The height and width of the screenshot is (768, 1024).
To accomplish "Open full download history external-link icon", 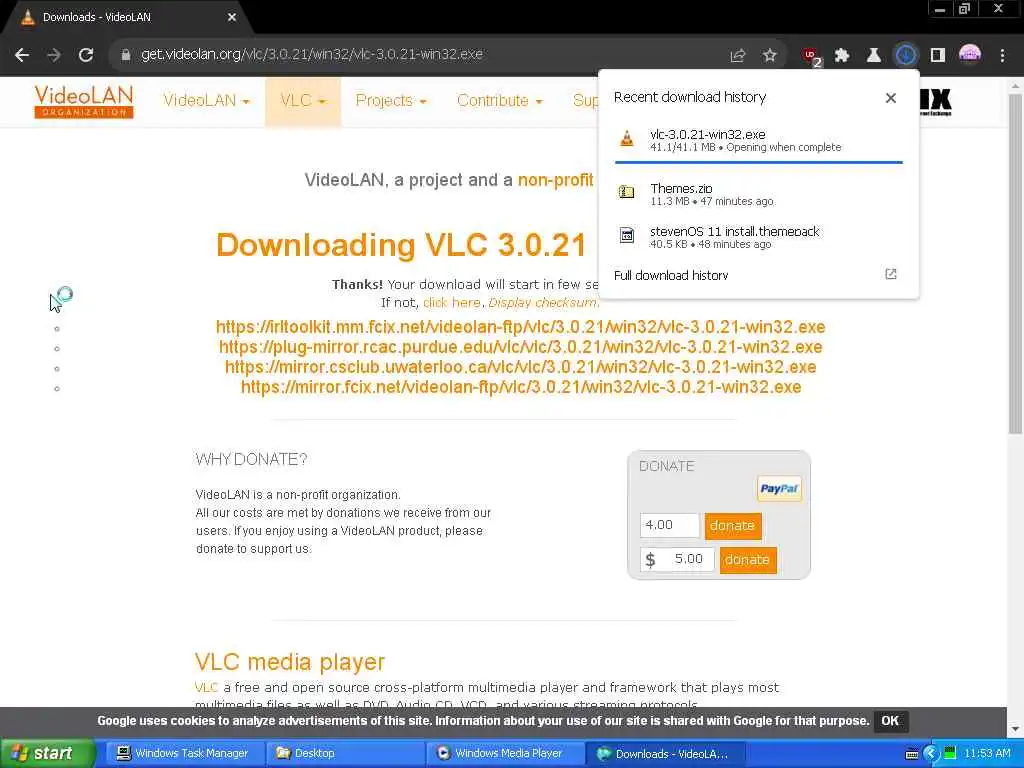I will (891, 274).
